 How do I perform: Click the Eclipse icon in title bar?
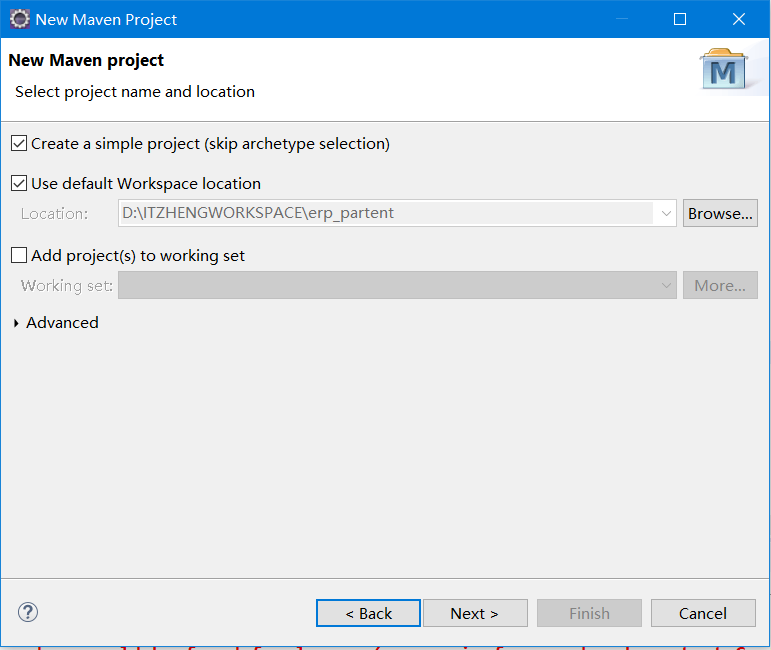[x=20, y=19]
